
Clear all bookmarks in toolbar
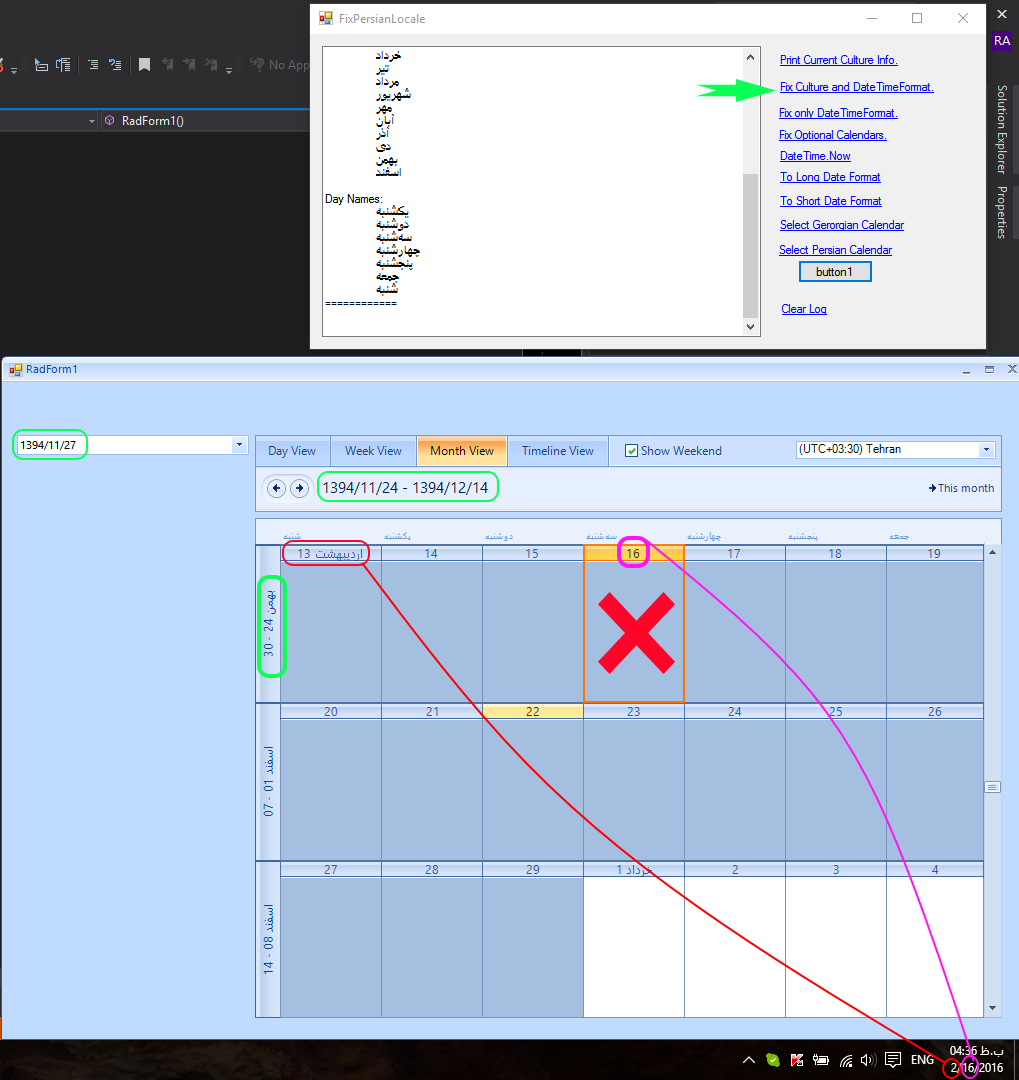click(x=211, y=65)
